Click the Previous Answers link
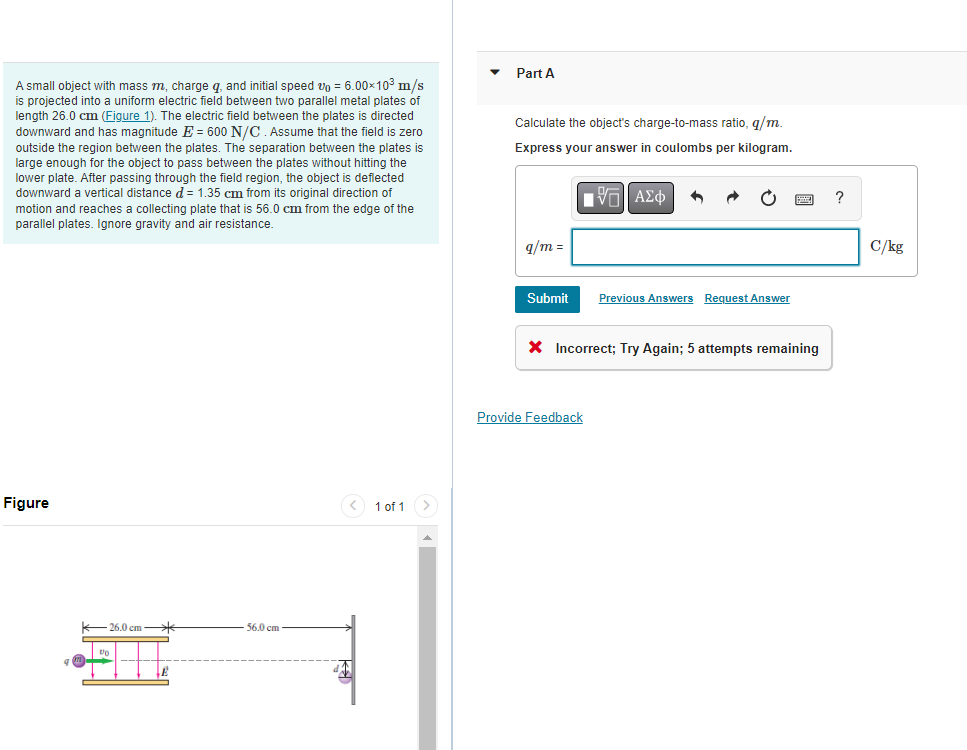Image resolution: width=967 pixels, height=750 pixels. pyautogui.click(x=645, y=298)
